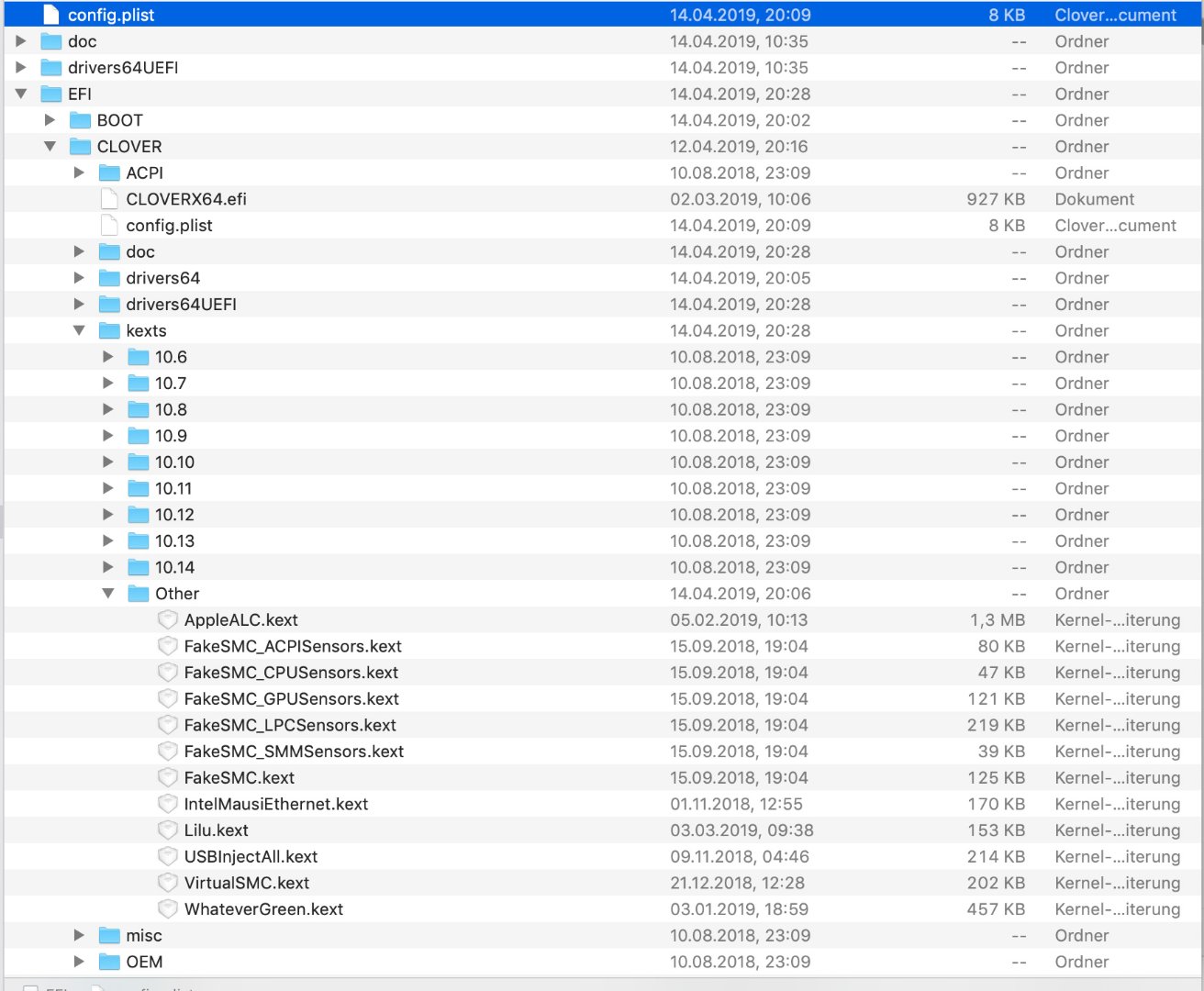The height and width of the screenshot is (991, 1204).
Task: Expand the misc folder
Action: pos(79,936)
